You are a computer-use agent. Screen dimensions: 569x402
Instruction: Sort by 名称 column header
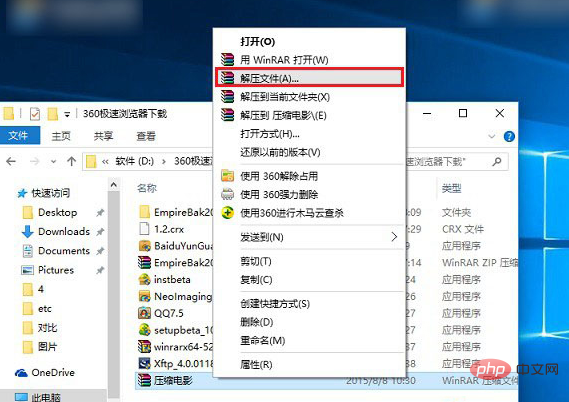tap(147, 188)
